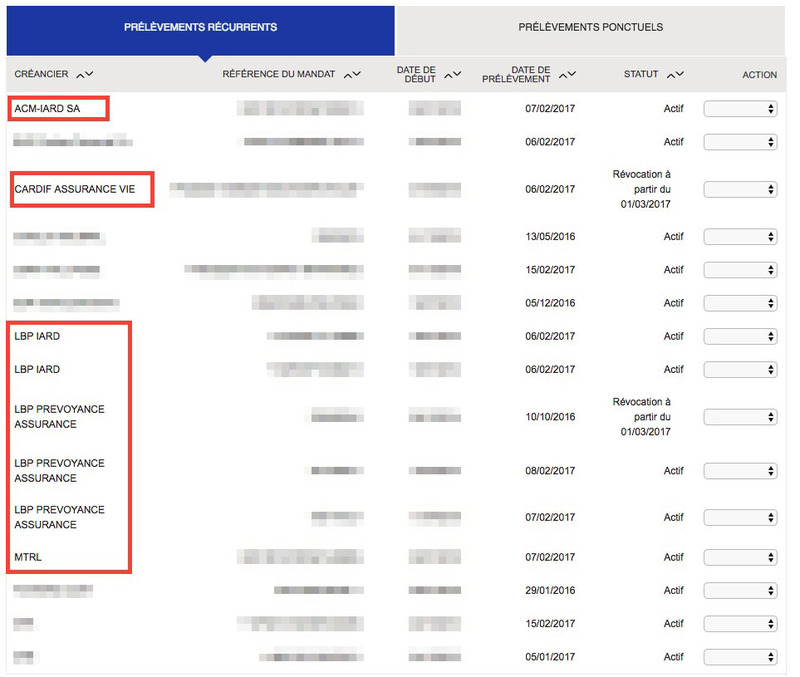800x677 pixels.
Task: Open action dropdown for ACM-IARD SA
Action: (x=740, y=109)
